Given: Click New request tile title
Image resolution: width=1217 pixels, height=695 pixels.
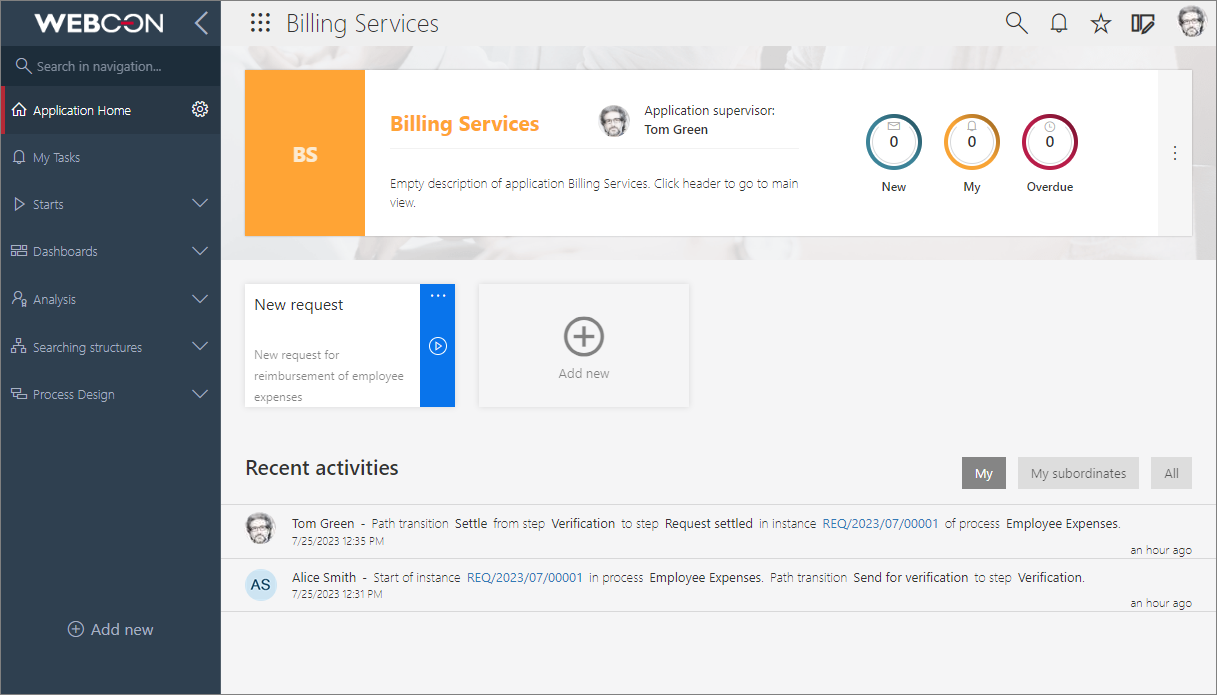Looking at the screenshot, I should 299,305.
